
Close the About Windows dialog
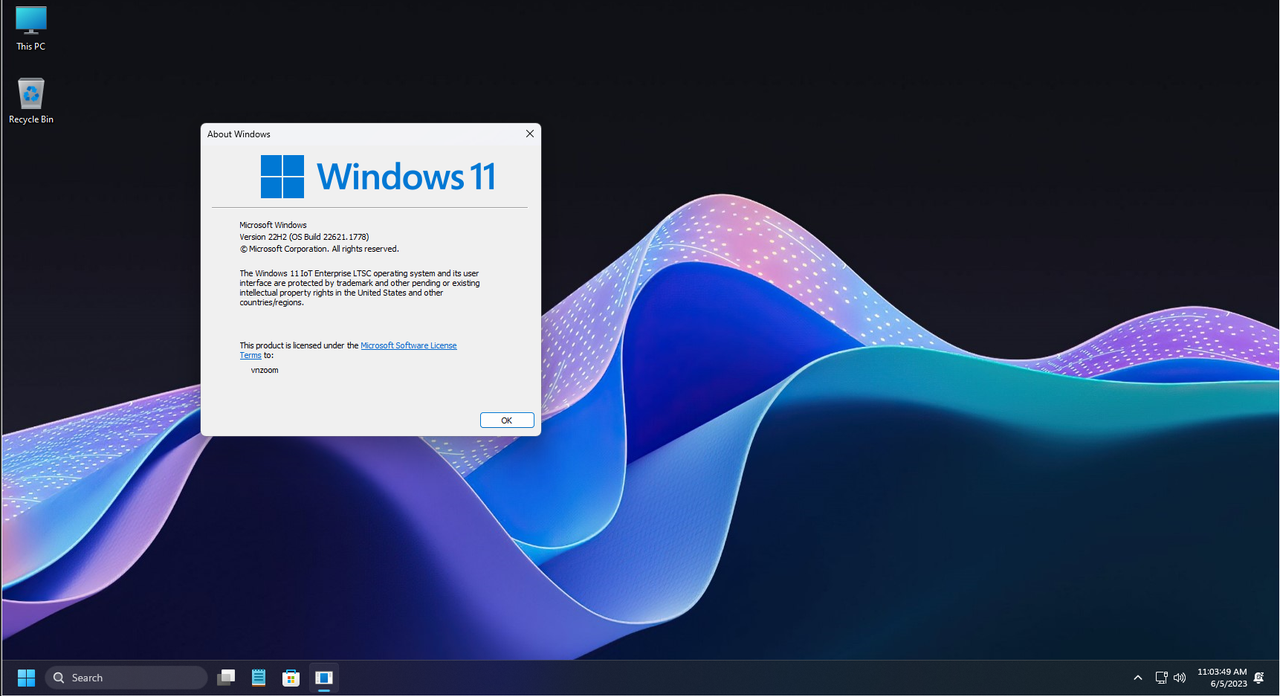(x=529, y=133)
